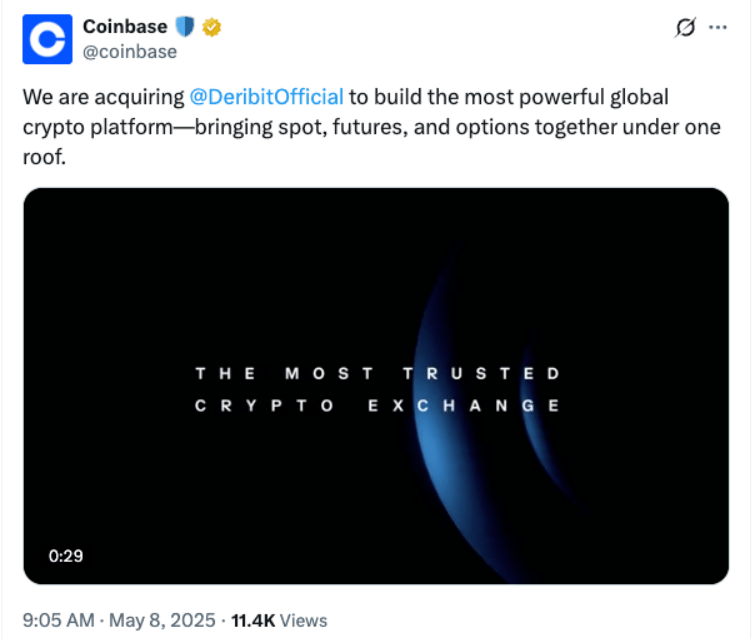
Task: Open the @DeribitOfficial mention link
Action: 267,97
